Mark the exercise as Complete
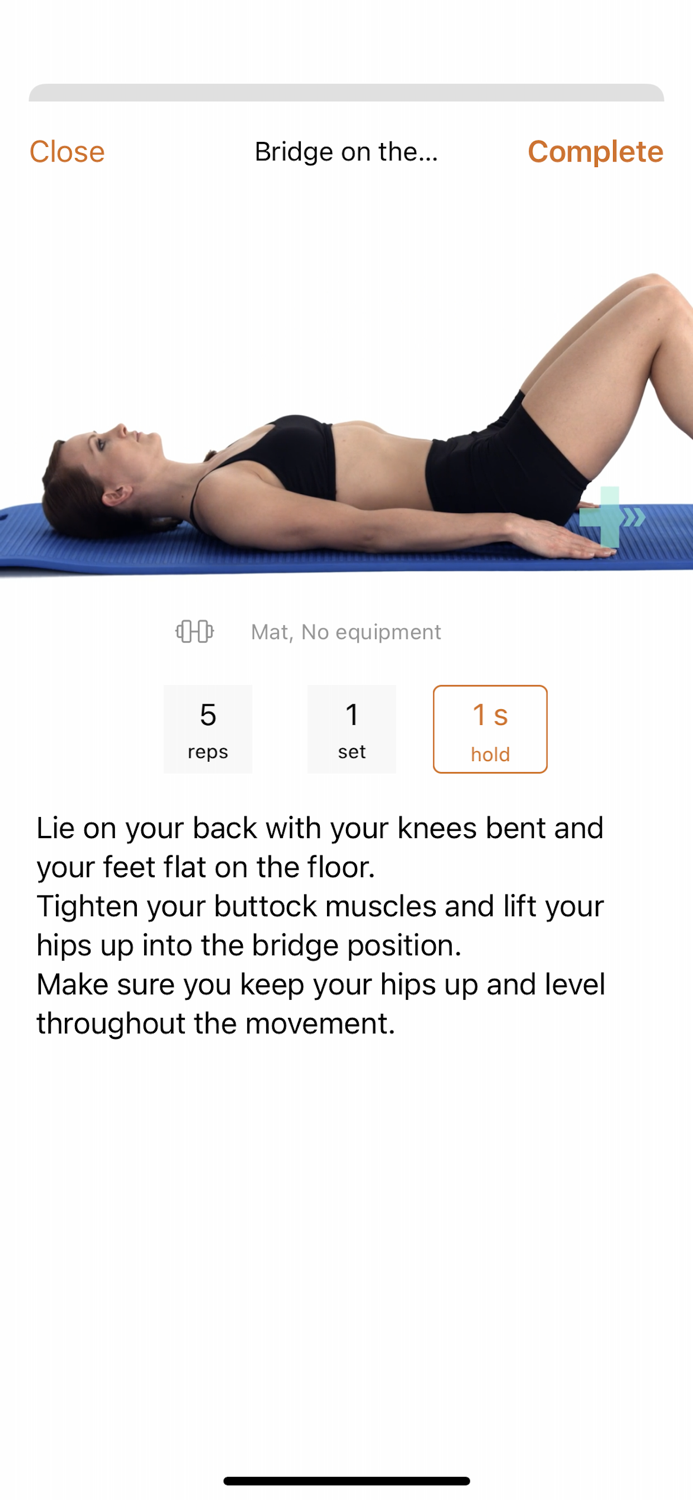 (595, 151)
